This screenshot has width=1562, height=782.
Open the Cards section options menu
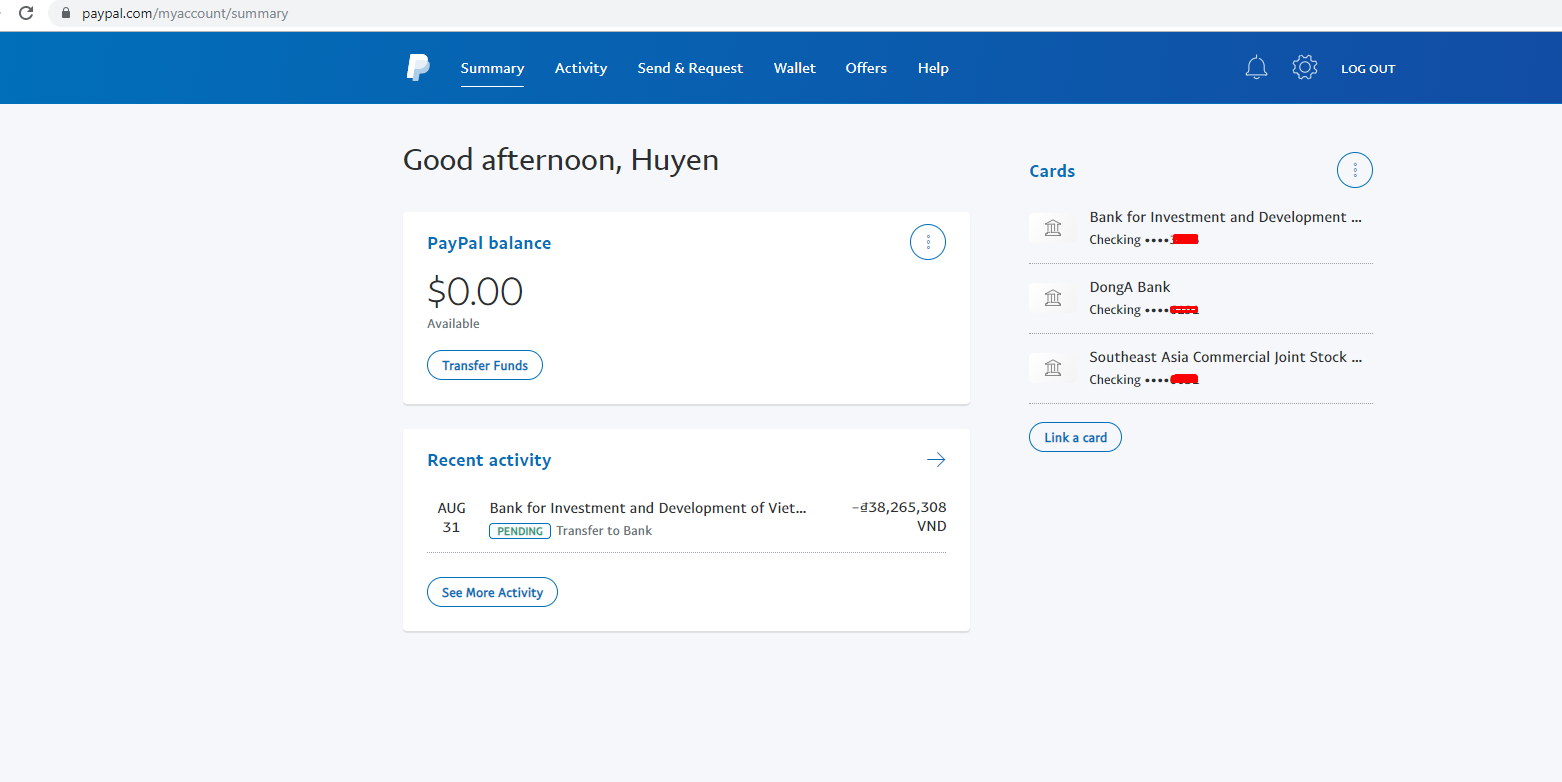(x=1354, y=171)
